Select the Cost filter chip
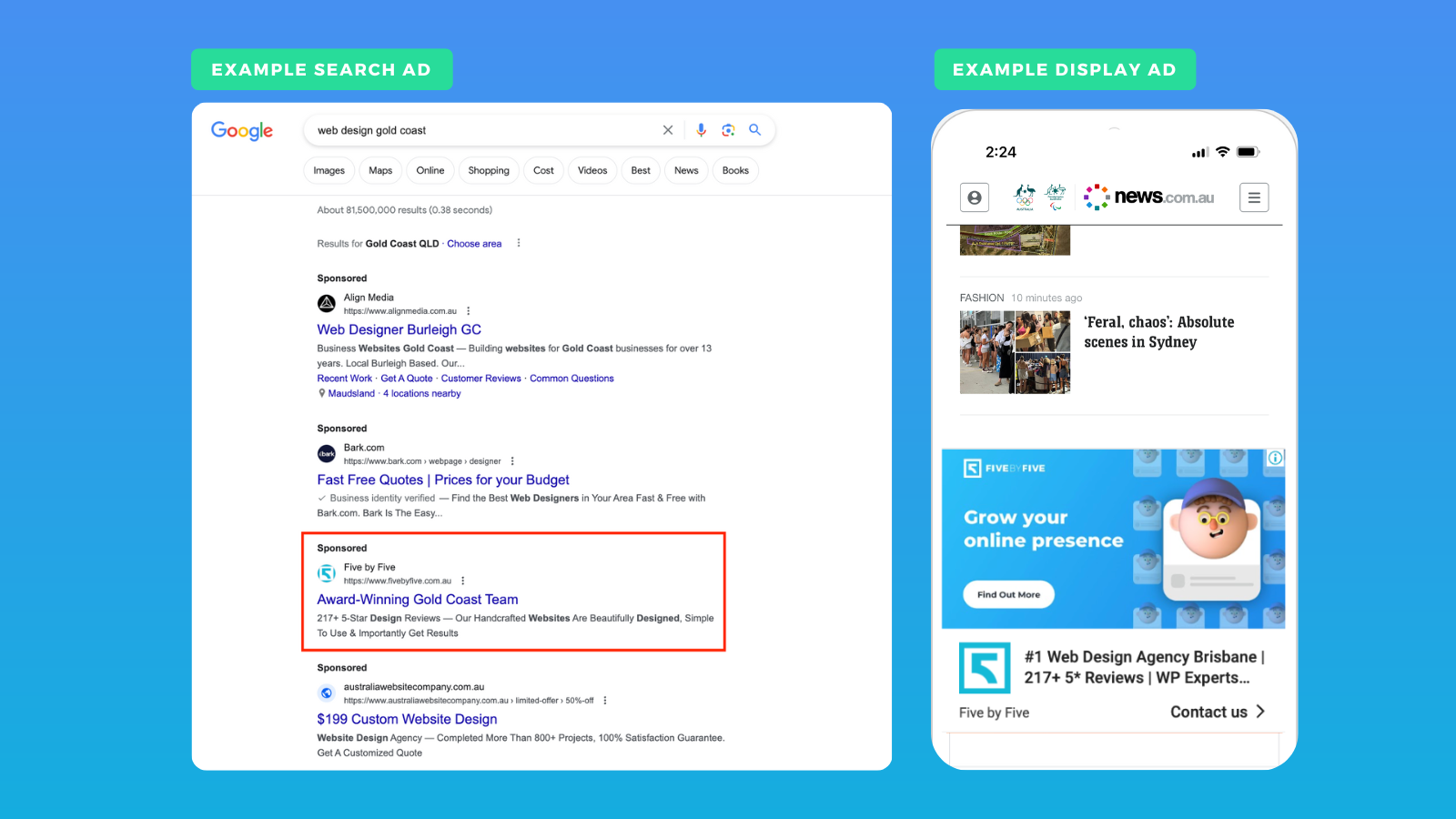 coord(543,170)
